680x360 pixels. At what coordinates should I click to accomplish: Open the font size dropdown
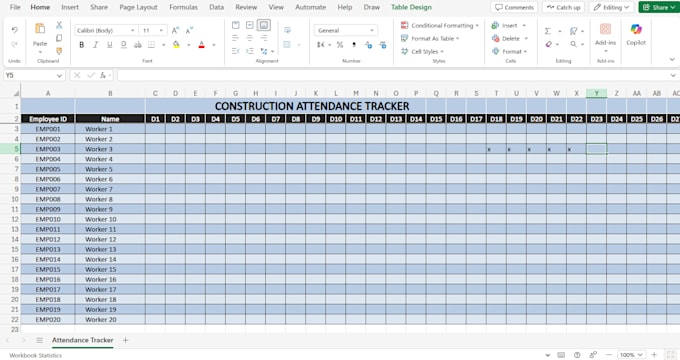point(161,30)
